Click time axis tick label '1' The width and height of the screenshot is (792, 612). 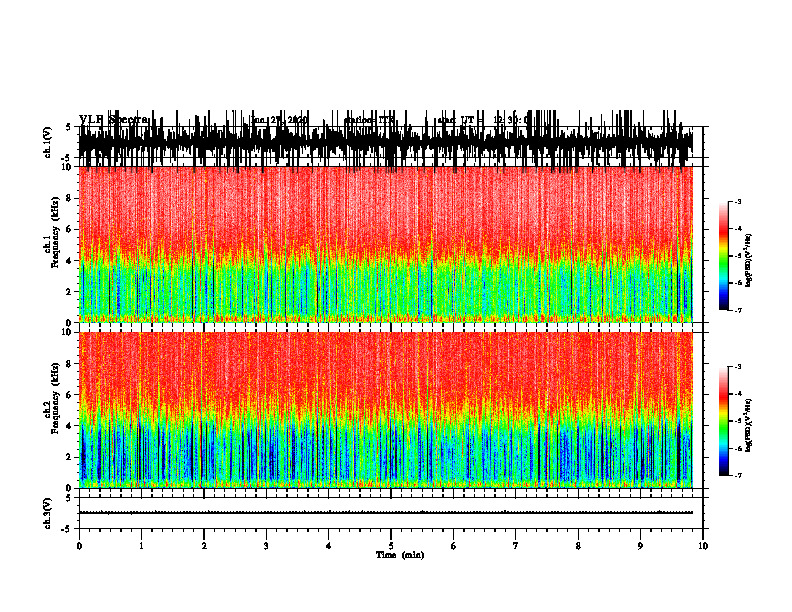tap(141, 546)
